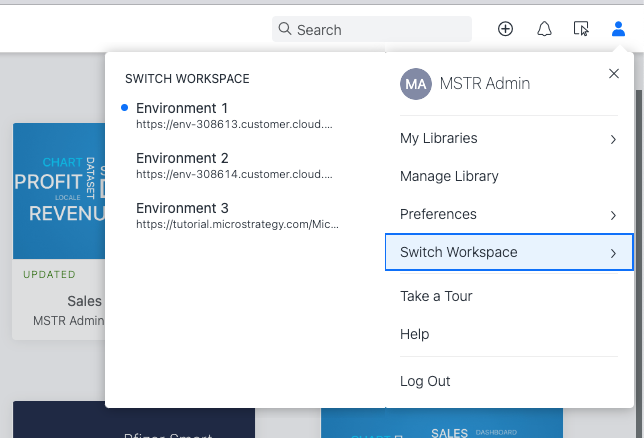
Task: Click the cursor selection mode icon
Action: pyautogui.click(x=581, y=29)
